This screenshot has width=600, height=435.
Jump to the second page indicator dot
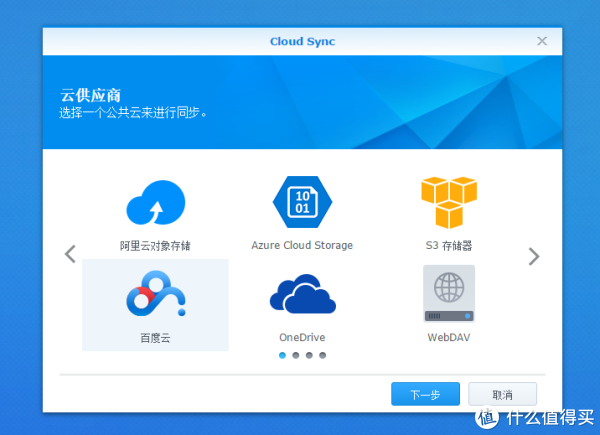tap(296, 355)
